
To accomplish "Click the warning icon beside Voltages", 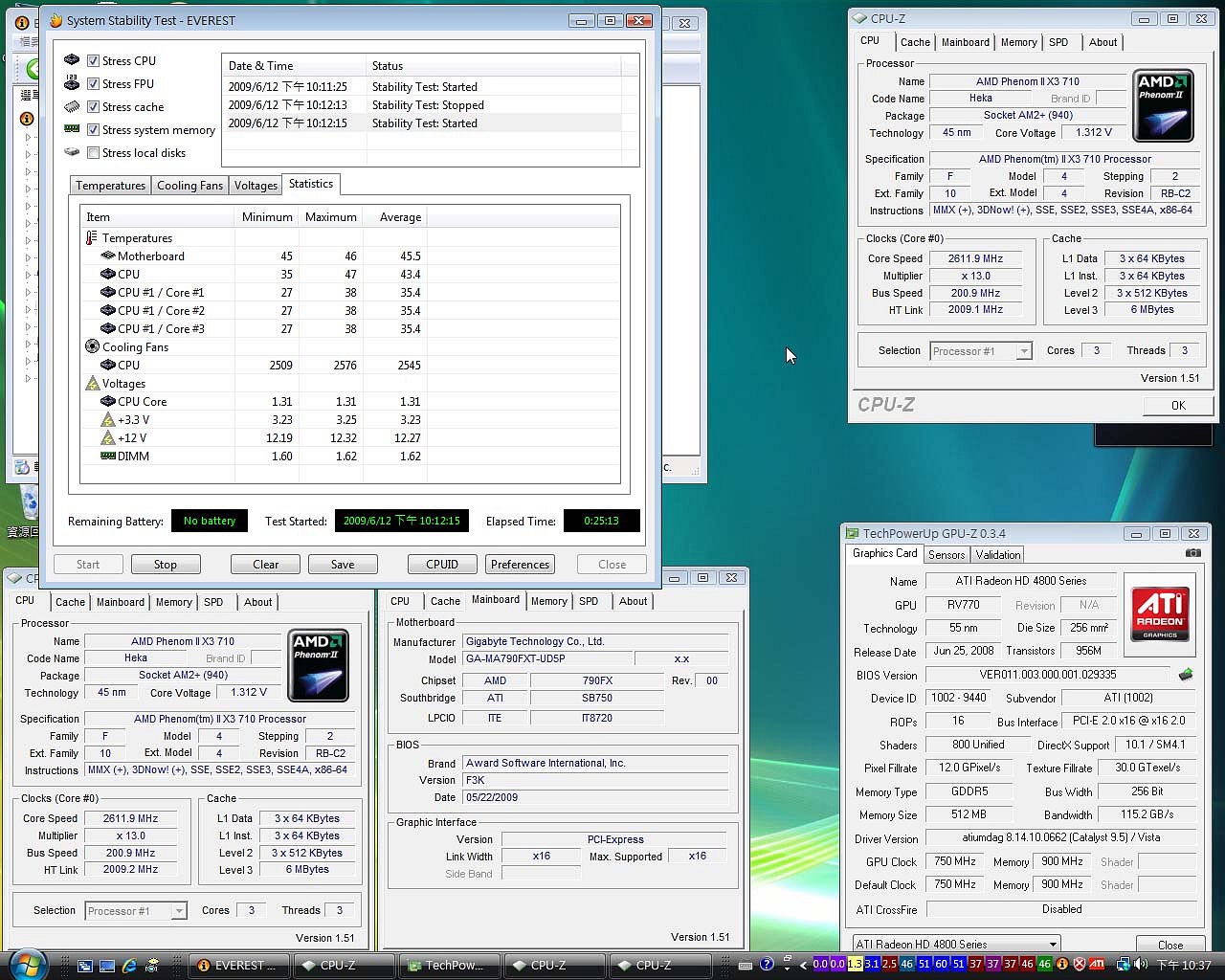I will click(x=92, y=383).
